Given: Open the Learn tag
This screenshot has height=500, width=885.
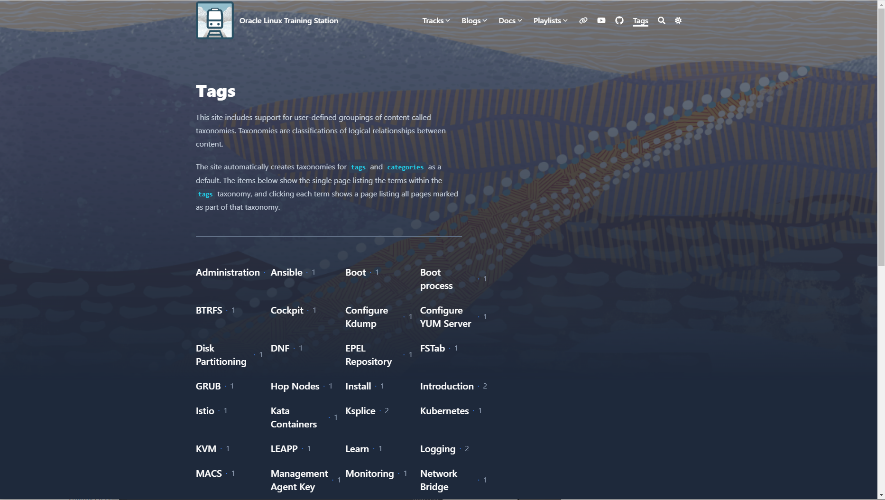Looking at the screenshot, I should point(357,449).
